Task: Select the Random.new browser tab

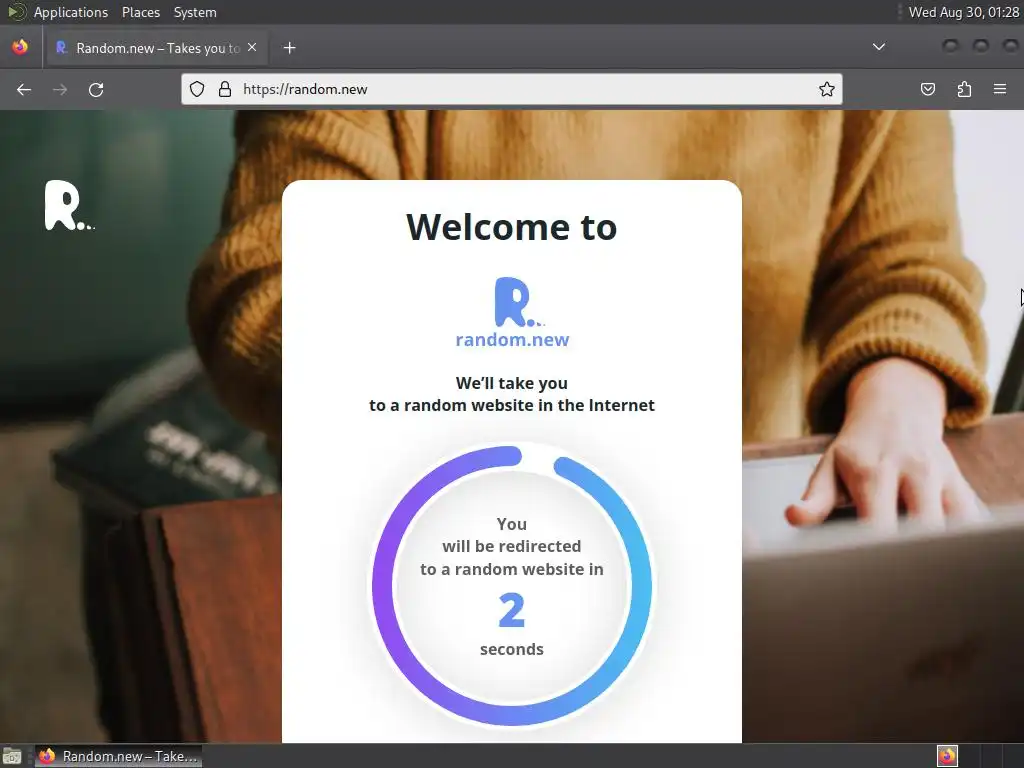Action: [157, 48]
